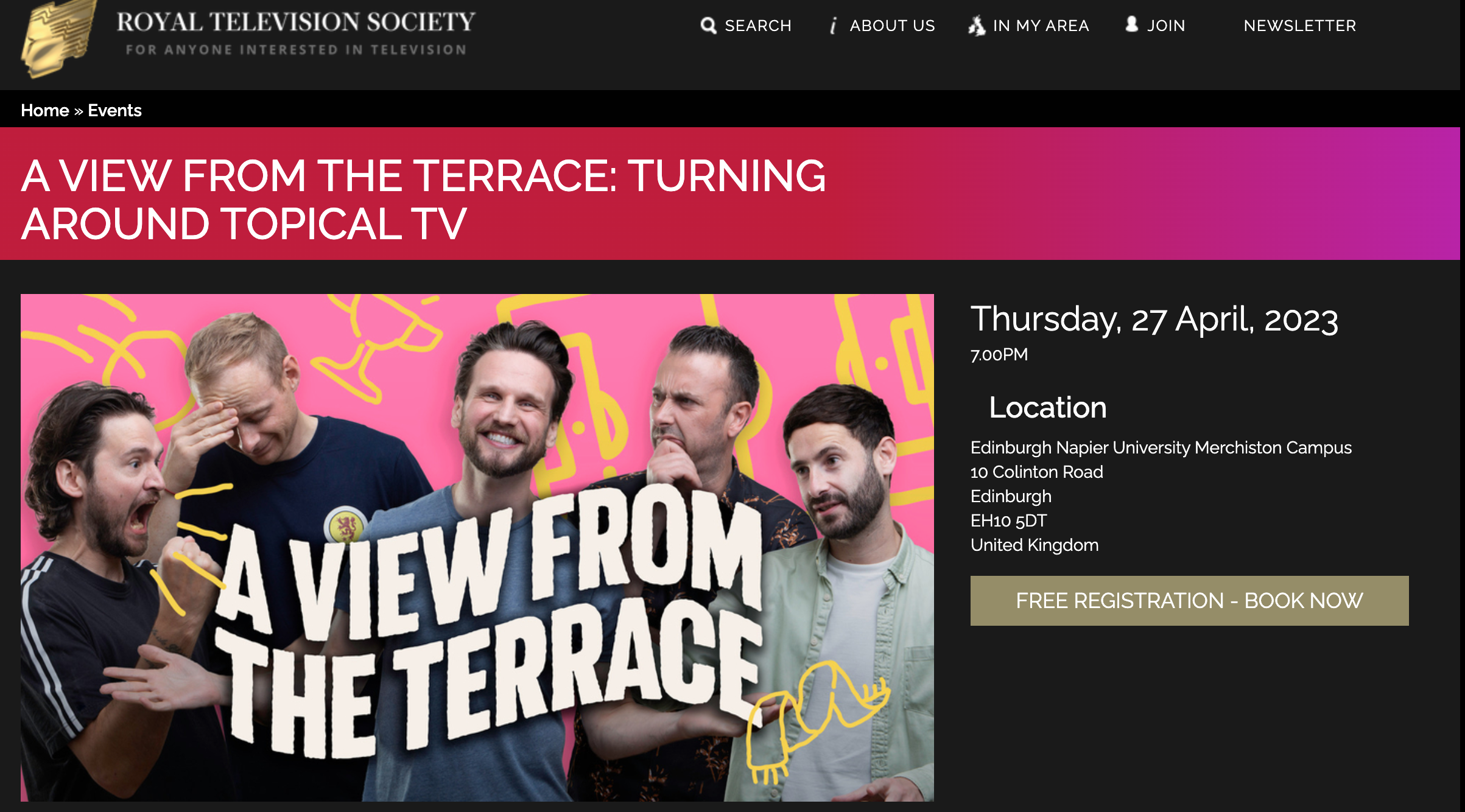Viewport: 1465px width, 812px height.
Task: Open the ABOUT US menu item
Action: point(892,26)
